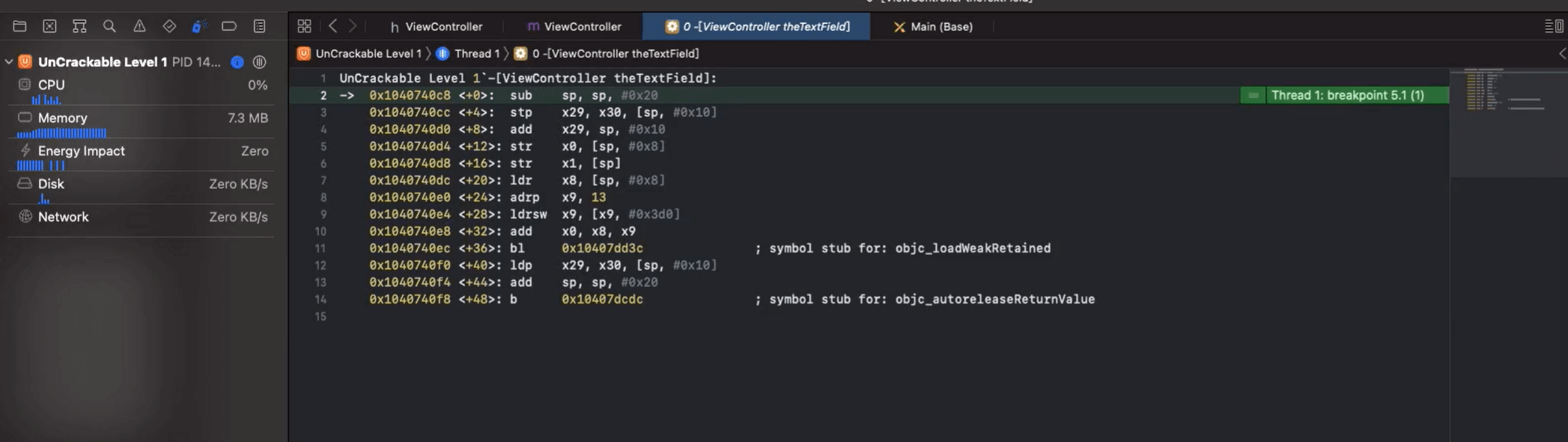The image size is (1568, 442).
Task: Collapse the UnCrackable Level 1 process tree
Action: pos(9,62)
